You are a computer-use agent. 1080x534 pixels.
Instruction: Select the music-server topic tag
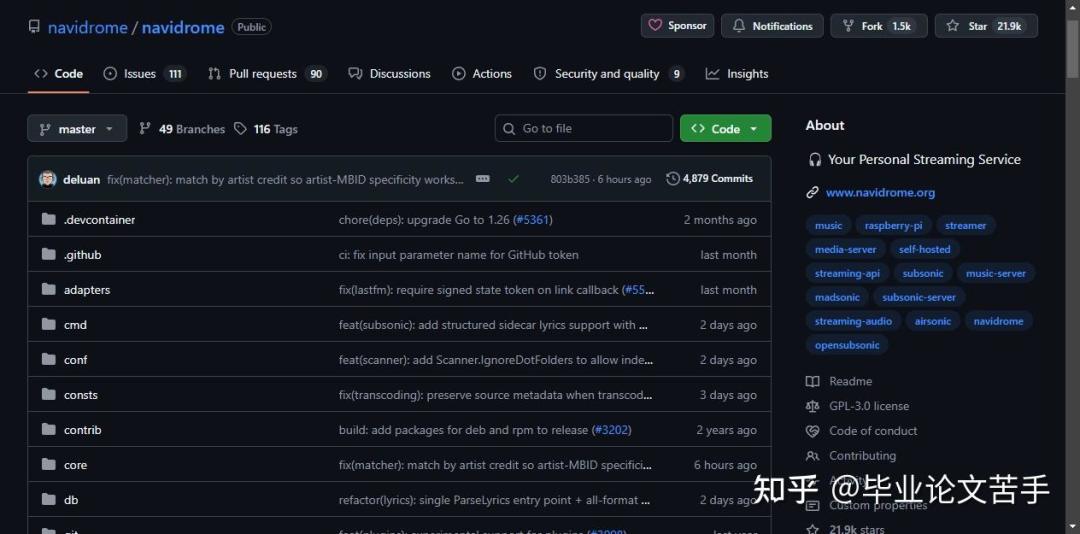point(996,274)
